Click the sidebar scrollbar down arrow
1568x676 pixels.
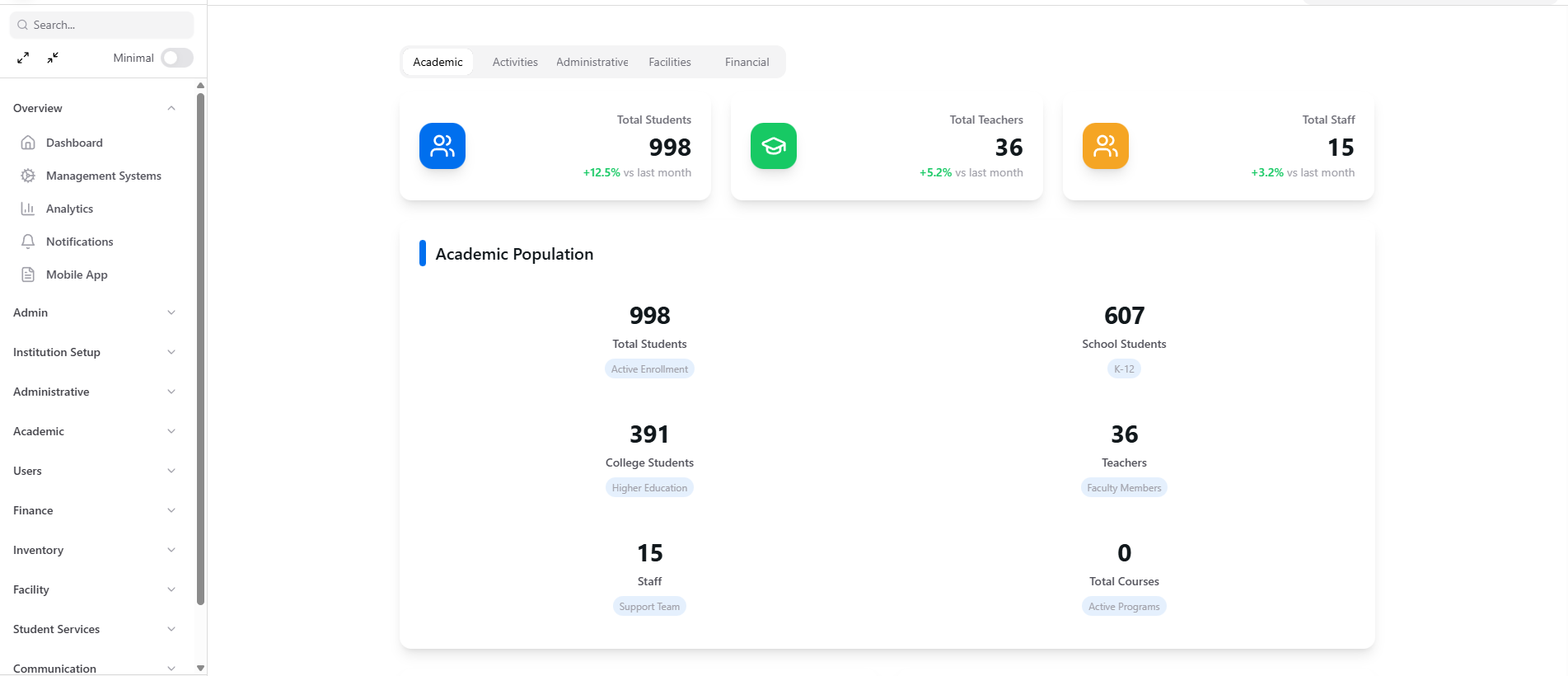[200, 668]
